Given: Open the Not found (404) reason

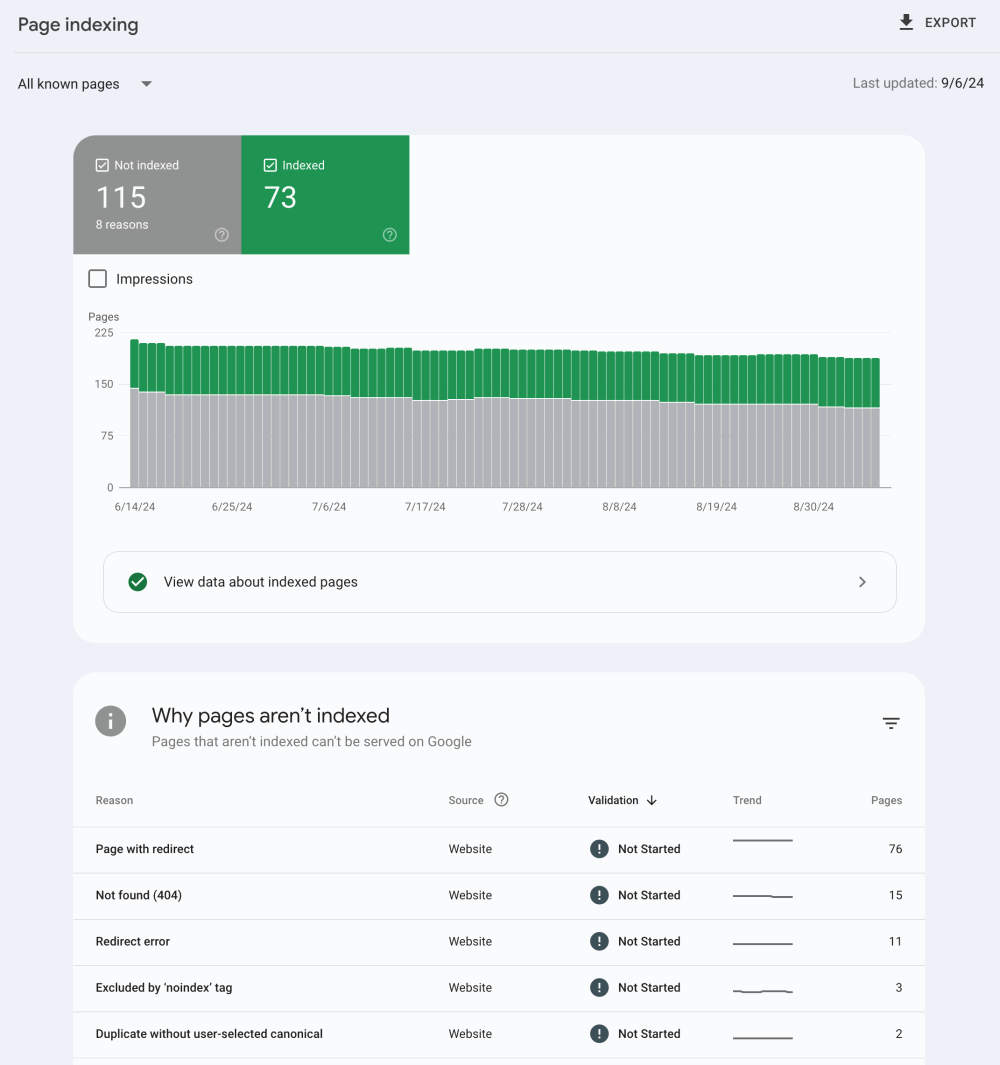Looking at the screenshot, I should point(139,895).
